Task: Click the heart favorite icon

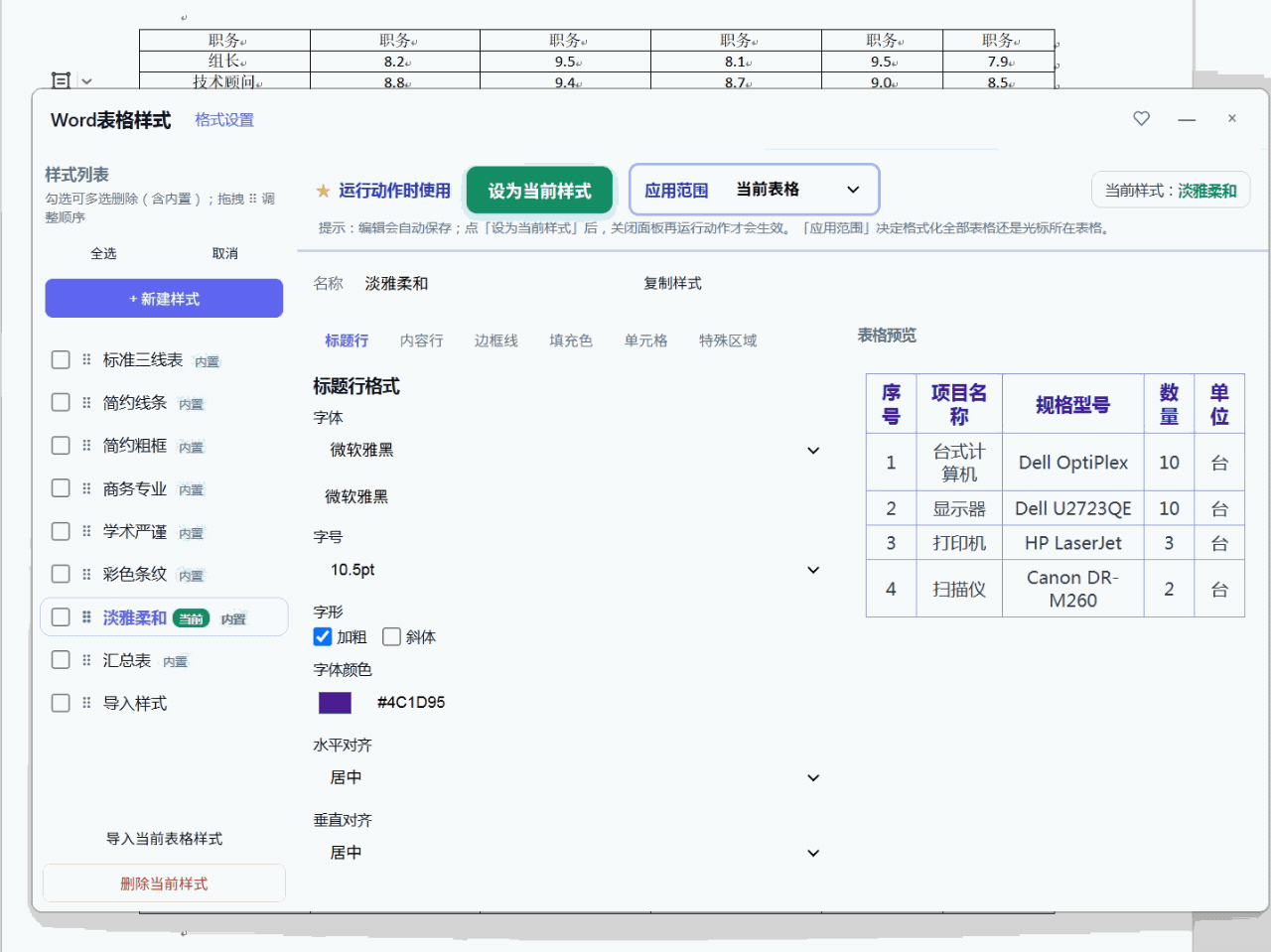Action: 1142,118
